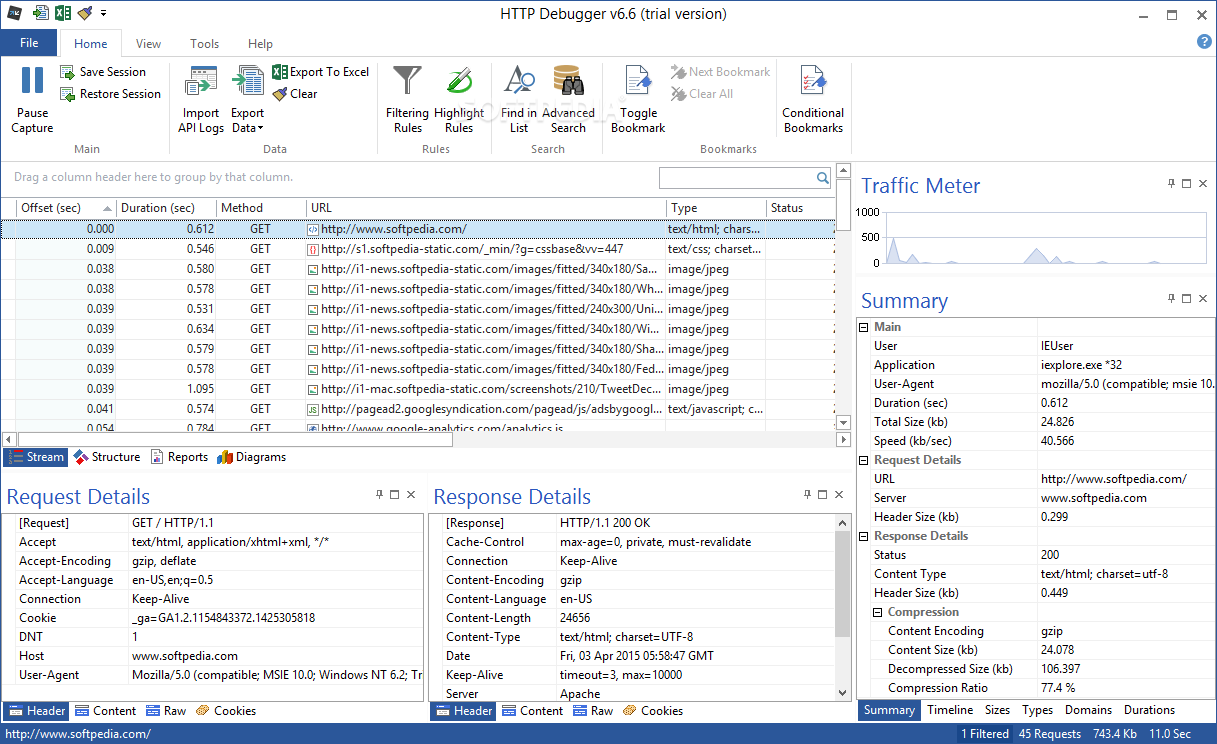The width and height of the screenshot is (1217, 744).
Task: Open the View ribbon tab
Action: 148,44
